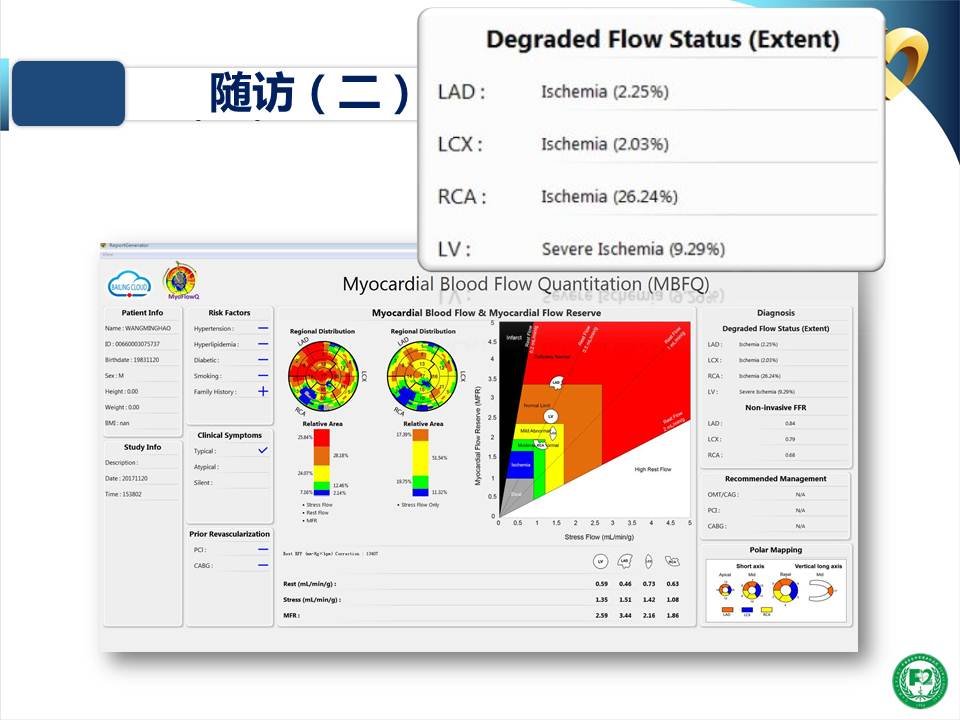
Task: Click the RCA marker on the MFR chart
Action: 541,445
